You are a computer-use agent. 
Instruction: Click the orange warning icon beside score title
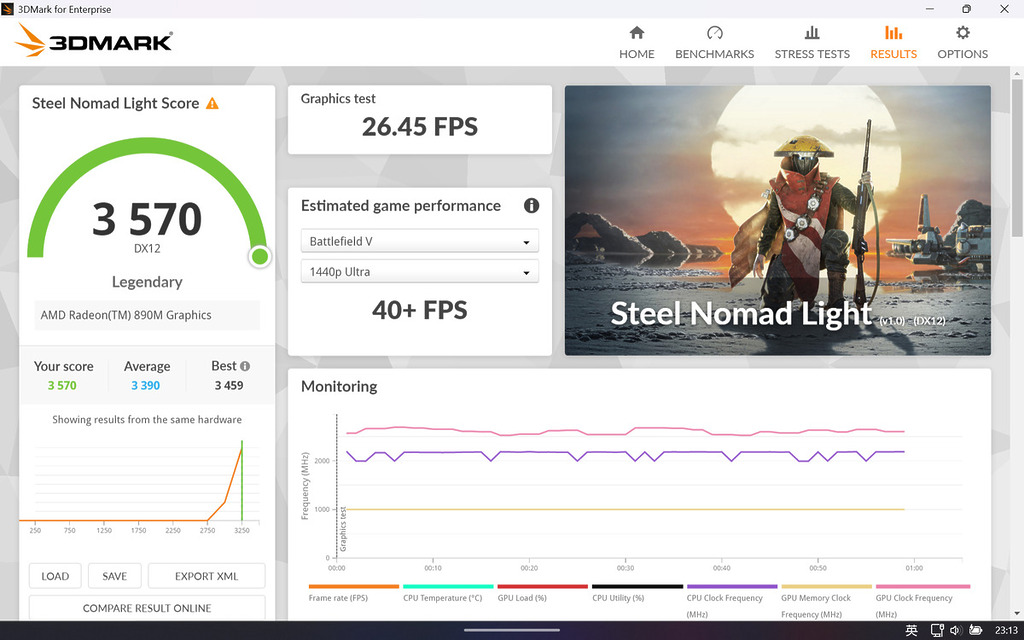[212, 103]
